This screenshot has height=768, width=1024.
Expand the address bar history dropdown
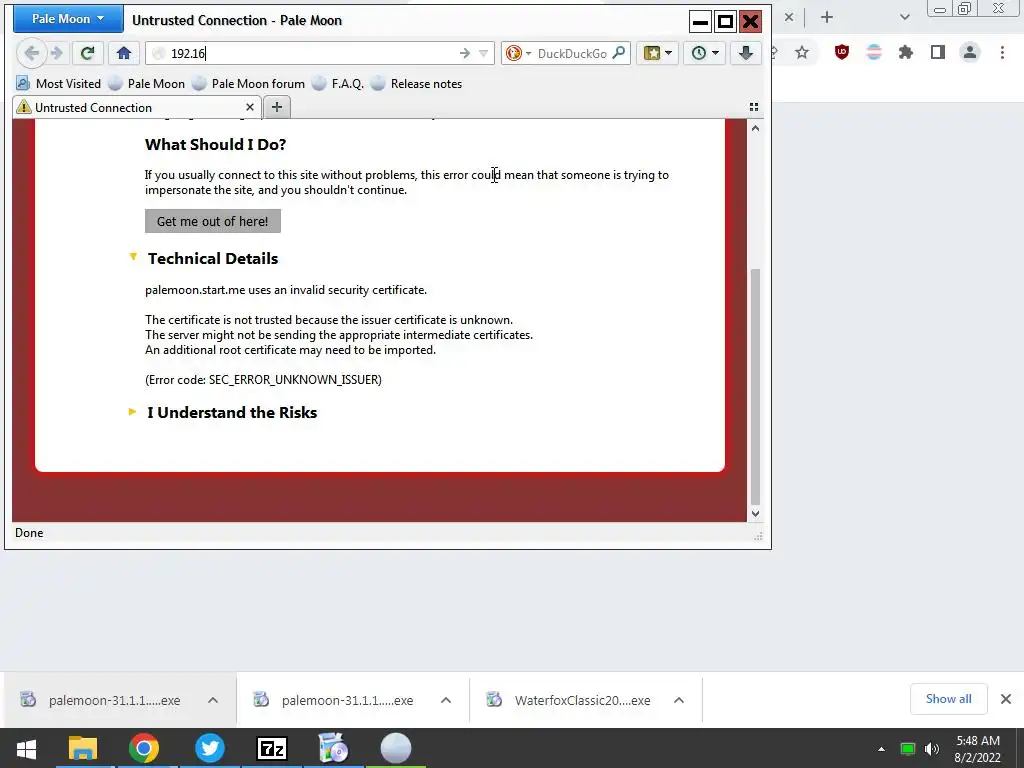point(483,54)
